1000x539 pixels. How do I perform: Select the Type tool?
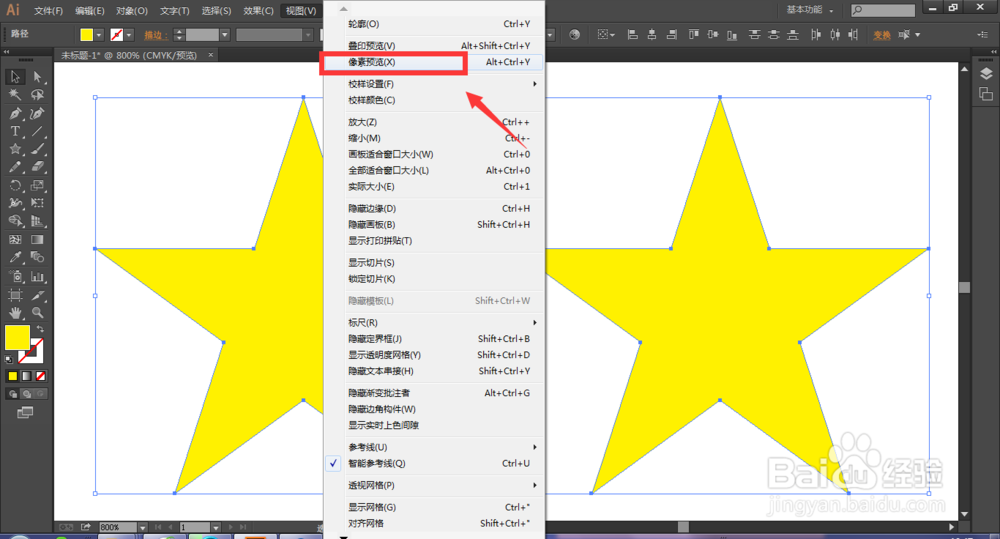[x=15, y=131]
